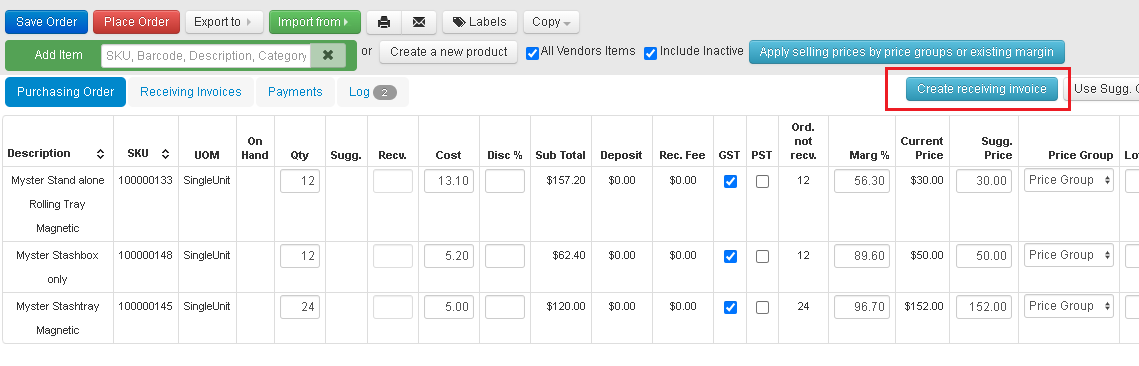Screen dimensions: 1139x366
Task: Edit Marg % field showing 89.60
Action: (x=862, y=256)
